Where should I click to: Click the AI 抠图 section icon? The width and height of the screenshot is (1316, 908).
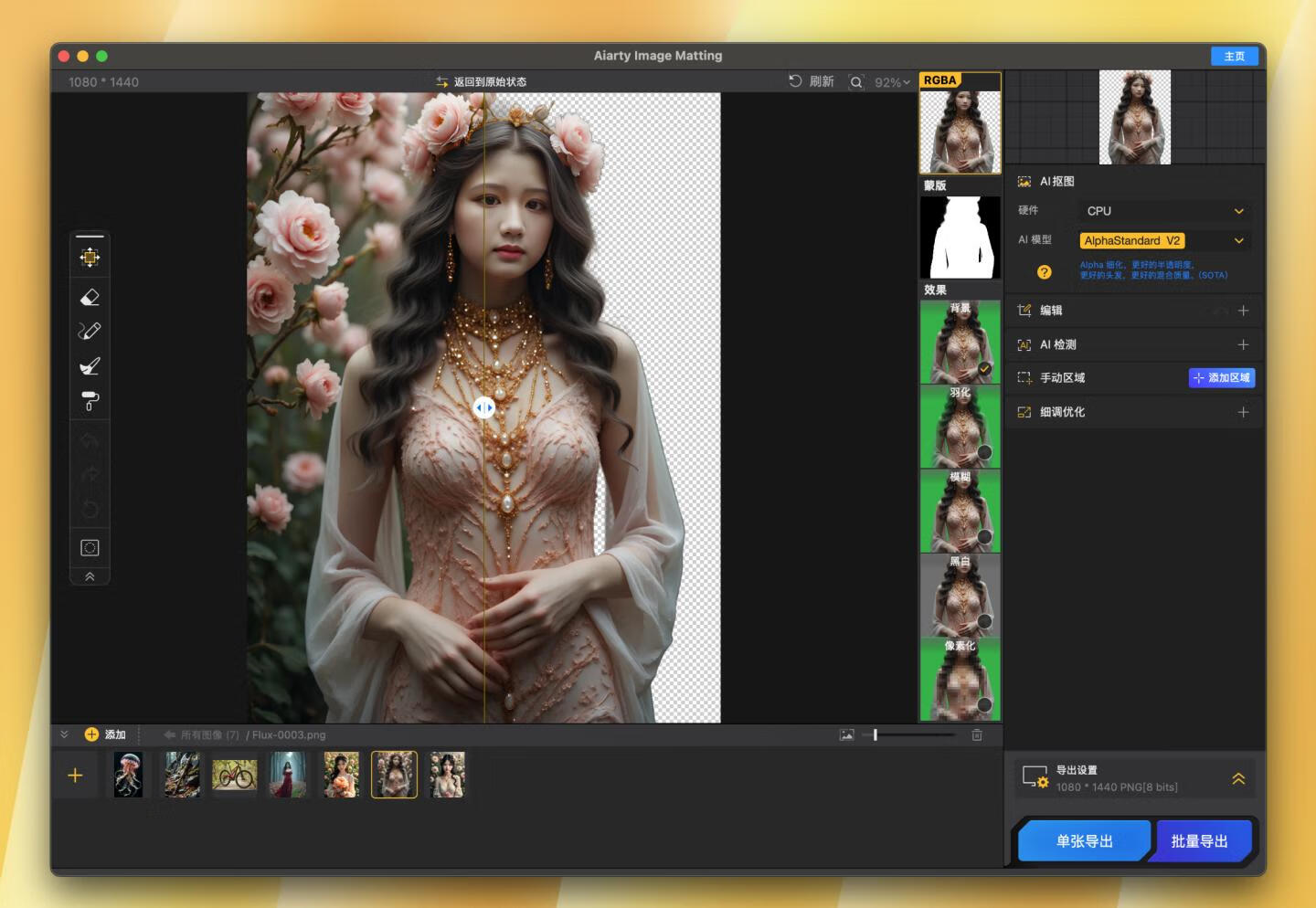(1024, 182)
